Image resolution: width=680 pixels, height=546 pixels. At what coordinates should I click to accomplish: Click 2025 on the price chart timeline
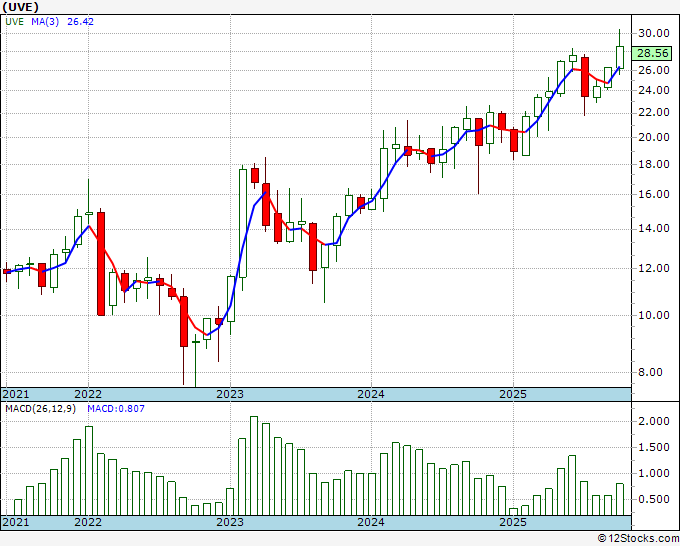513,394
